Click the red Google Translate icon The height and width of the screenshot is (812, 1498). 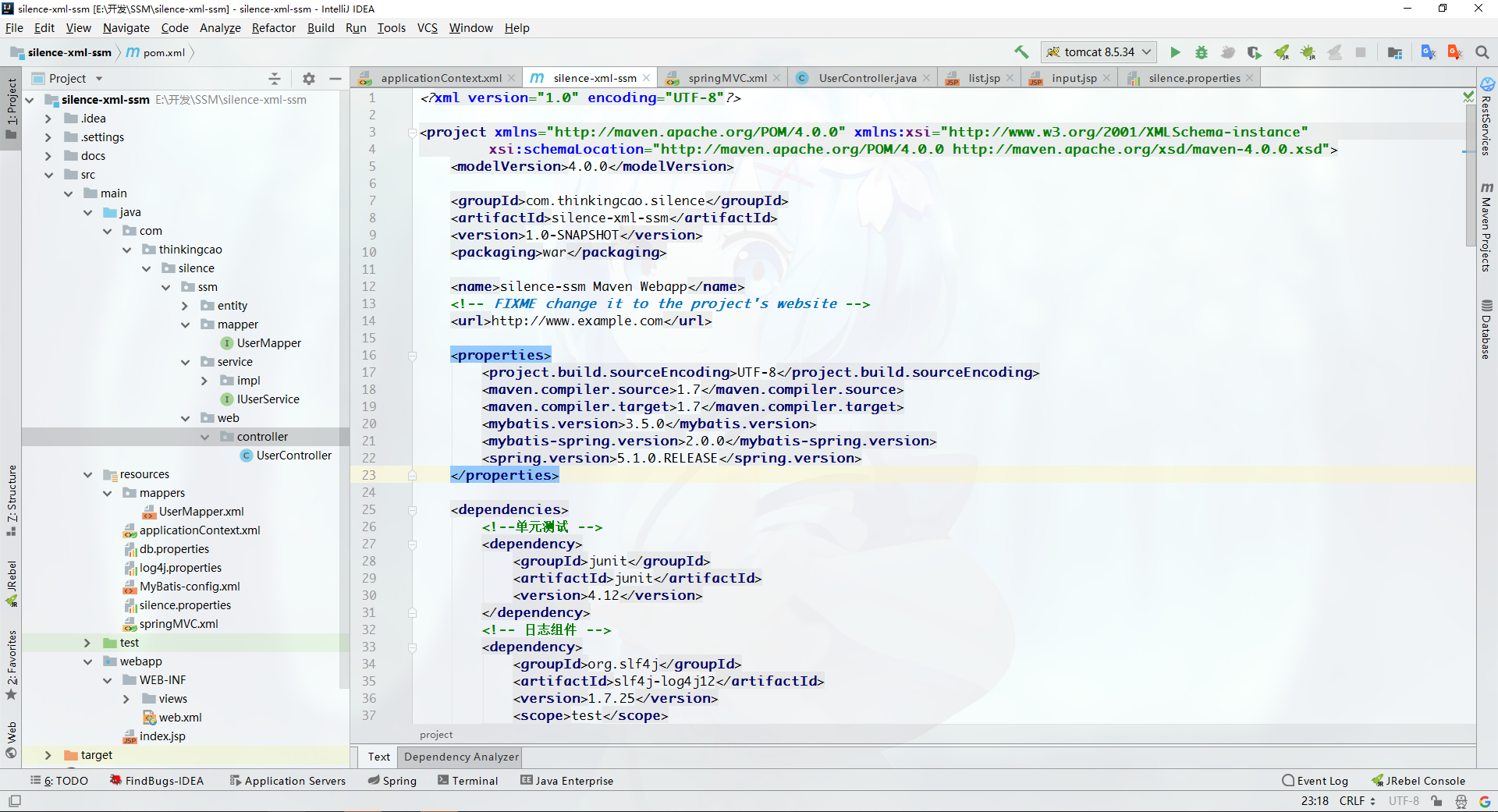pos(1455,52)
